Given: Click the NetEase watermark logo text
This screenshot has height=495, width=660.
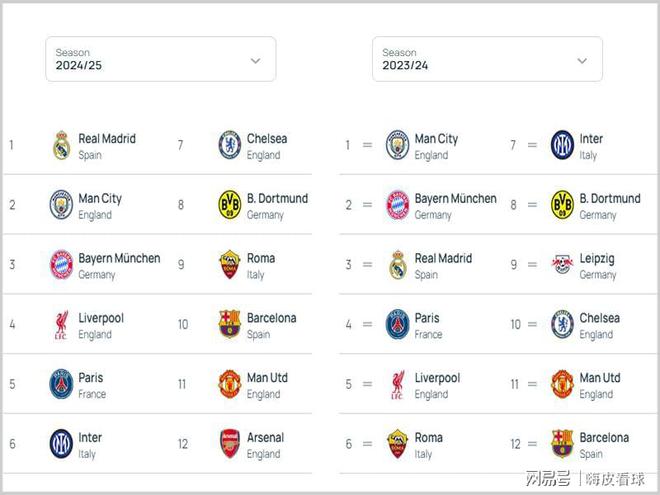Looking at the screenshot, I should pyautogui.click(x=548, y=478).
